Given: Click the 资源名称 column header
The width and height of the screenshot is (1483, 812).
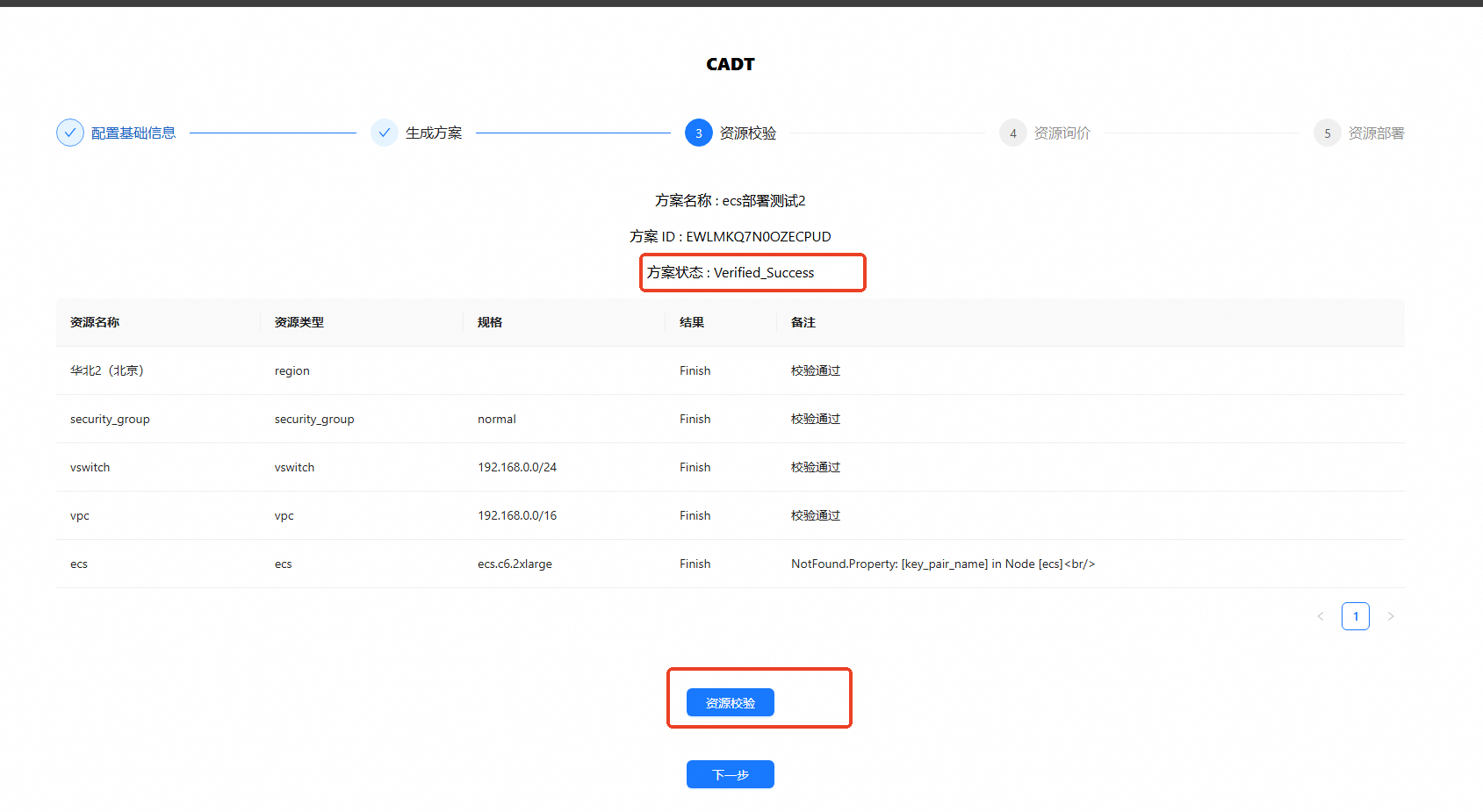Looking at the screenshot, I should pyautogui.click(x=95, y=322).
